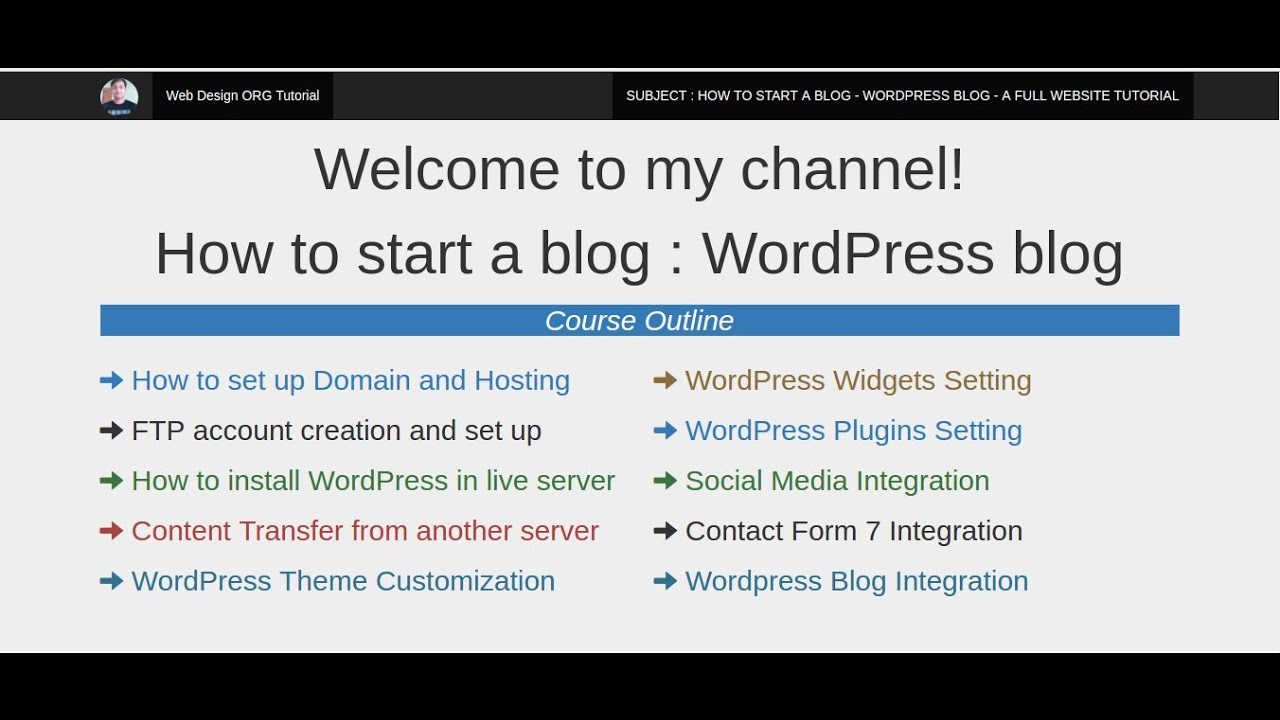Click the green arrow beside Social Media Integration

pyautogui.click(x=665, y=481)
